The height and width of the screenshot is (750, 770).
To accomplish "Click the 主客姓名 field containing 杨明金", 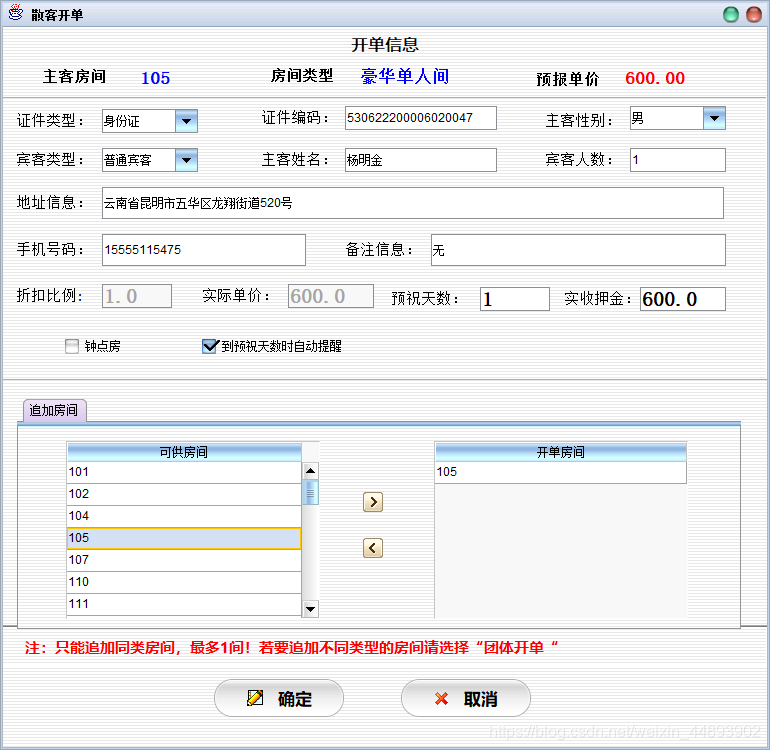I will pos(420,160).
